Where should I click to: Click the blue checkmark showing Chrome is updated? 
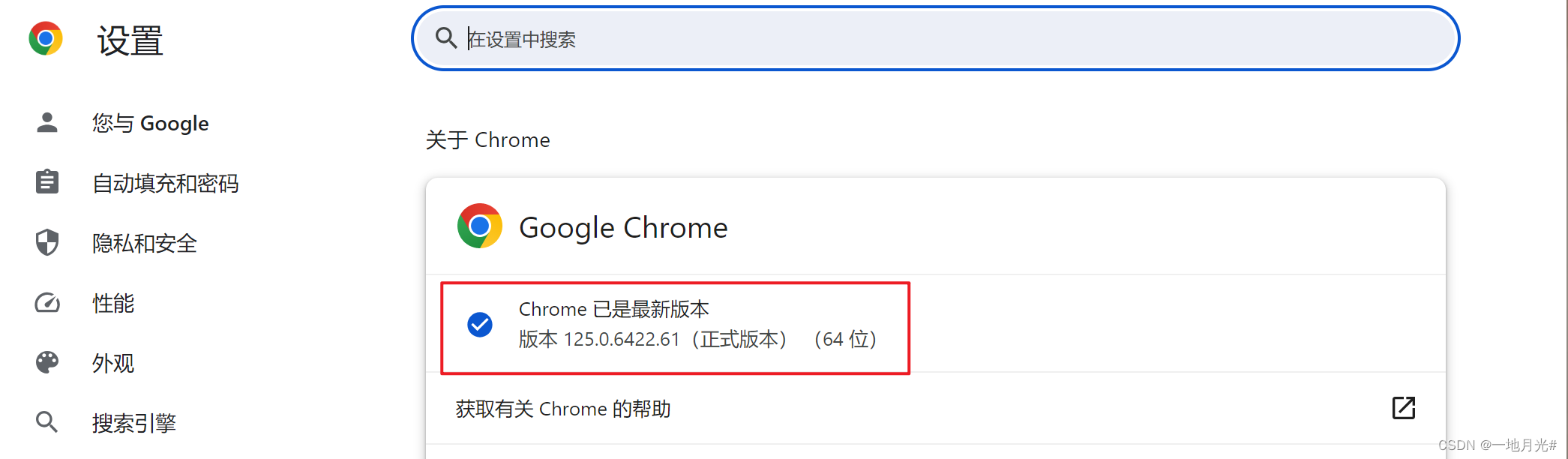click(x=479, y=325)
